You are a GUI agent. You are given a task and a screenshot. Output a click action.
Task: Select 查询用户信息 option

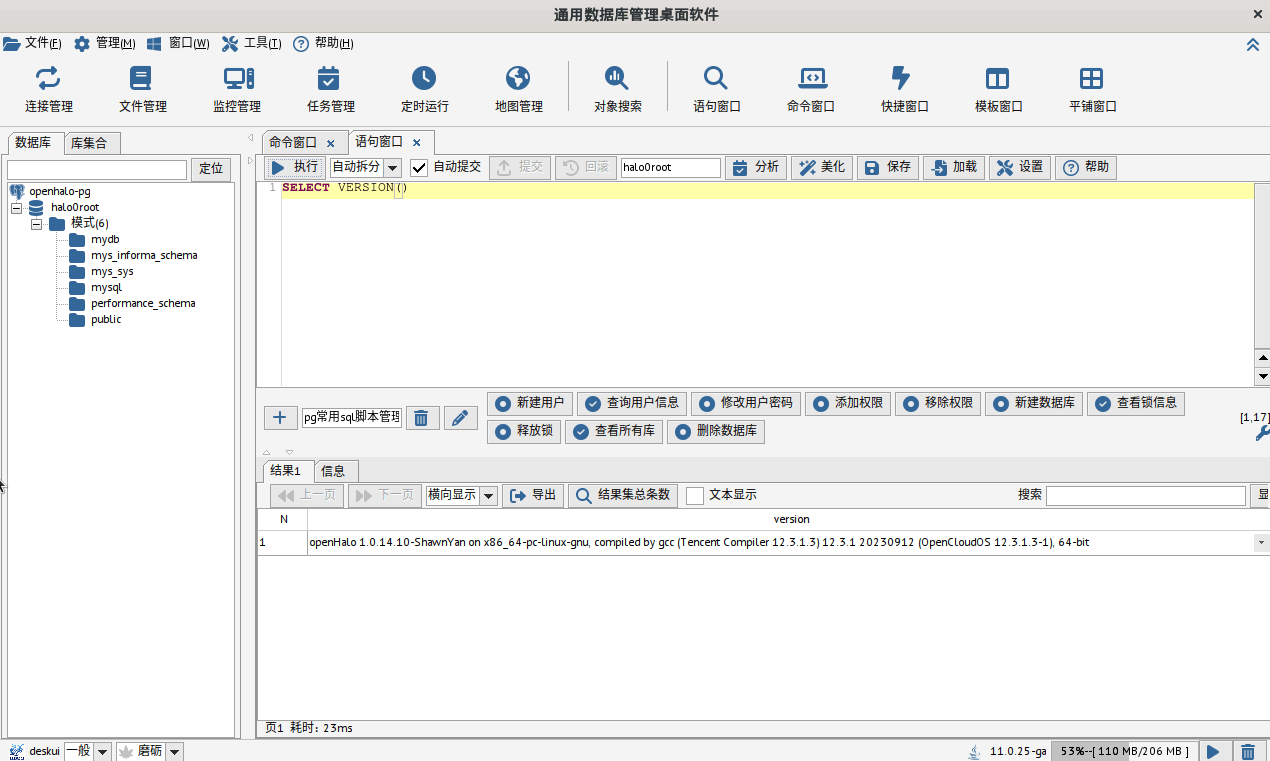[632, 403]
